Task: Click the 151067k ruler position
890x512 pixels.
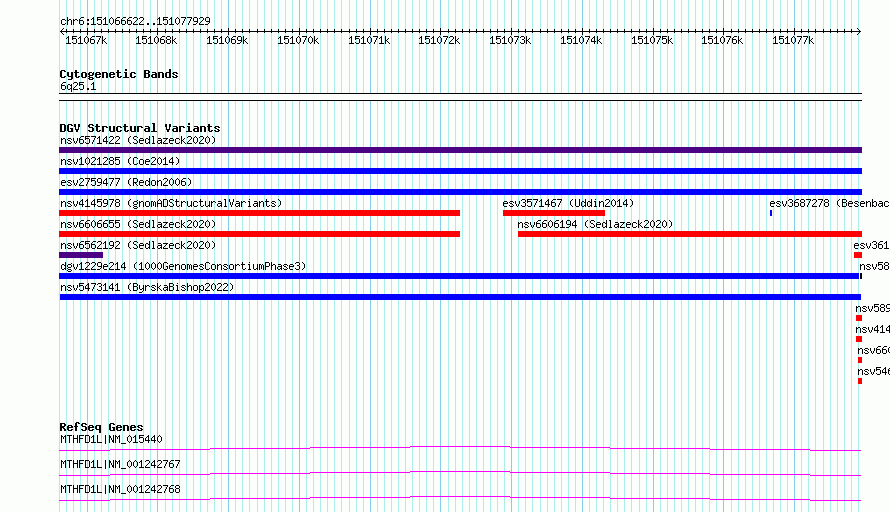Action: tap(86, 40)
